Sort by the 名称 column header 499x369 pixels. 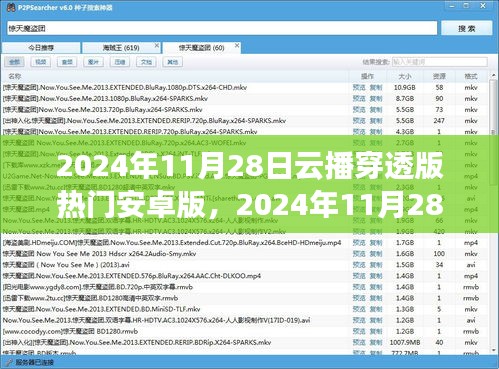pyautogui.click(x=15, y=76)
